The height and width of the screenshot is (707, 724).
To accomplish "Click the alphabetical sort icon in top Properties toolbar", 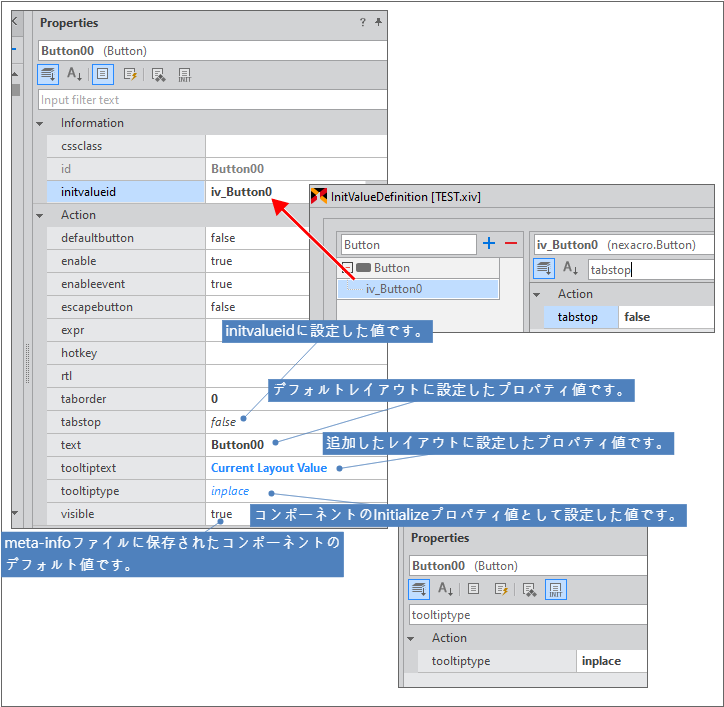I will pos(75,74).
